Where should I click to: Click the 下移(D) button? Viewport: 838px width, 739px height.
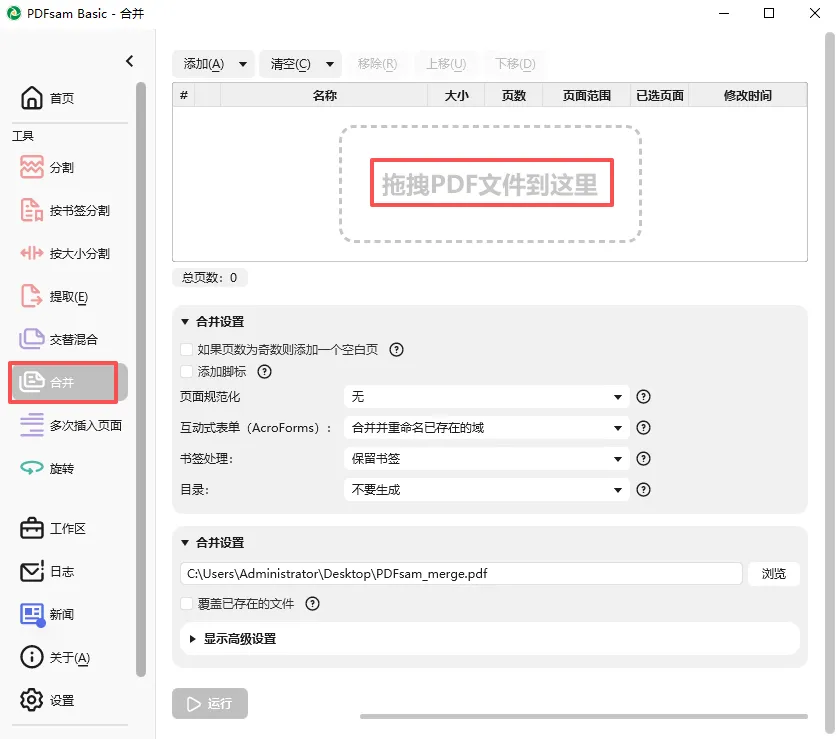point(515,64)
